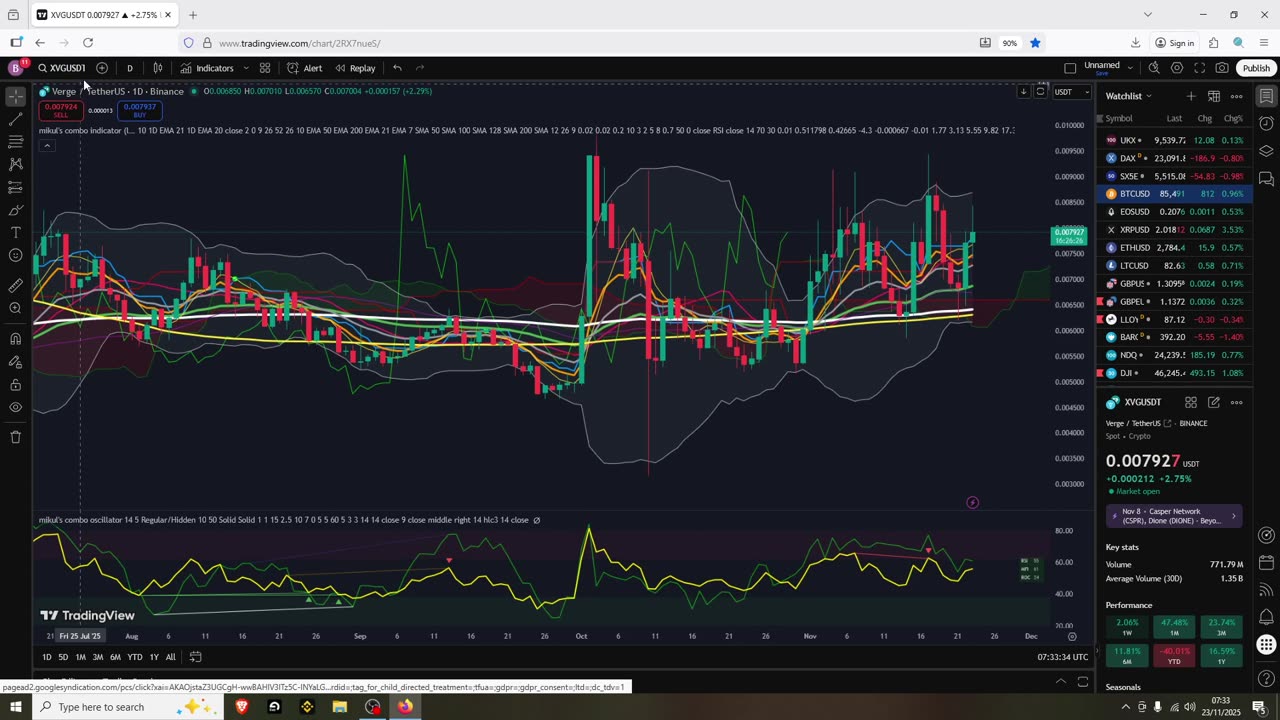Open time axis settings gear icon

tap(1072, 636)
